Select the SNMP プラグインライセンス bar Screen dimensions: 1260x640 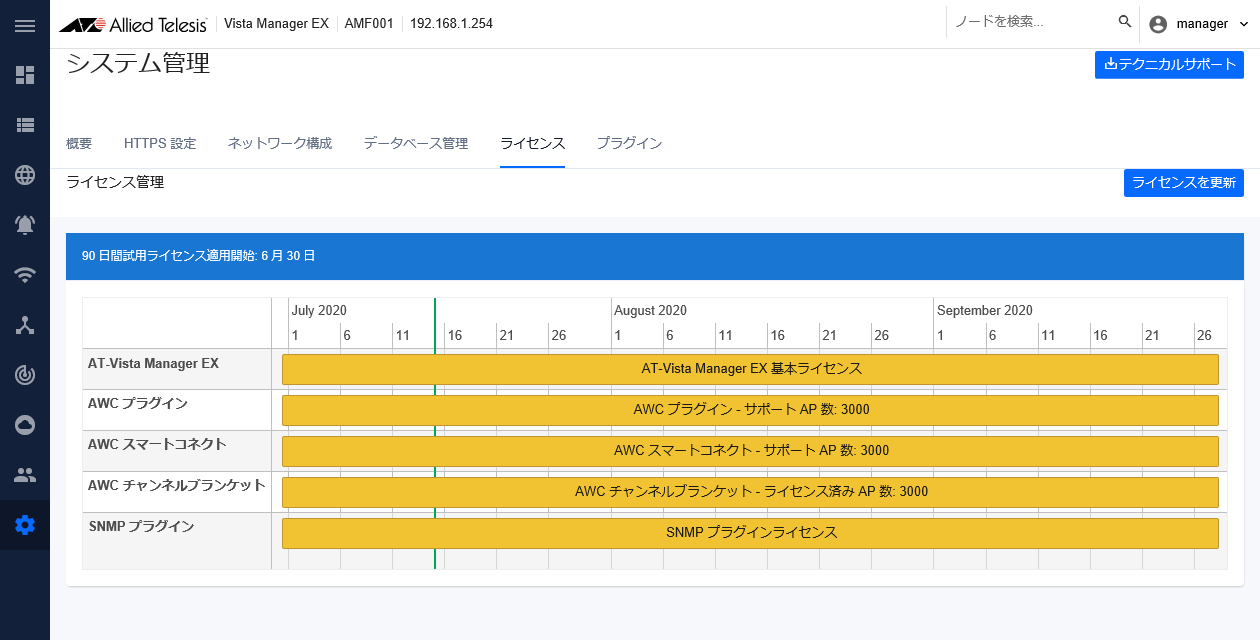[750, 533]
